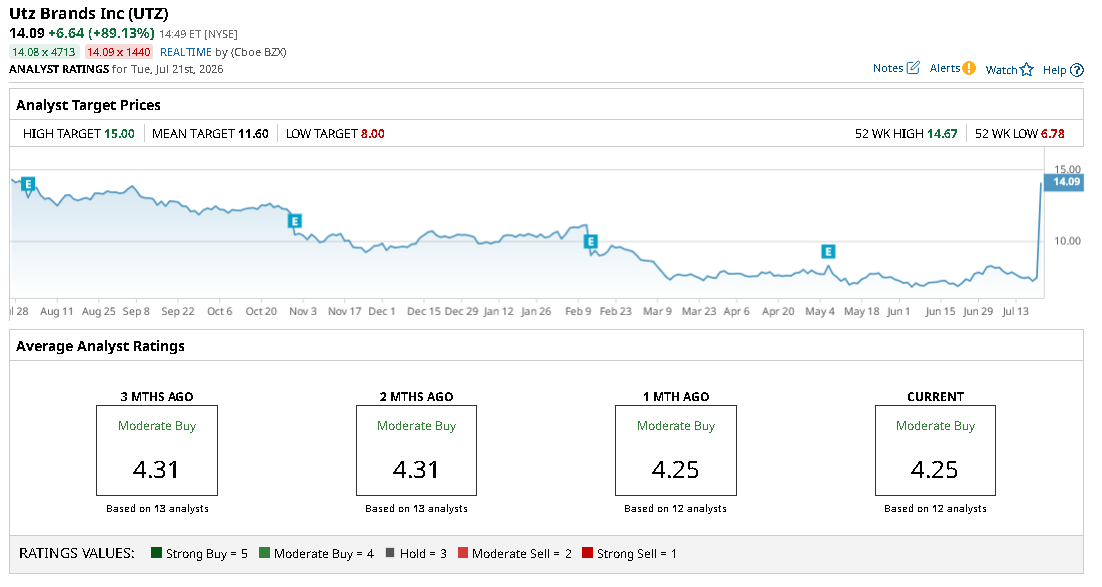Click the 10.00 price axis label

[1068, 241]
